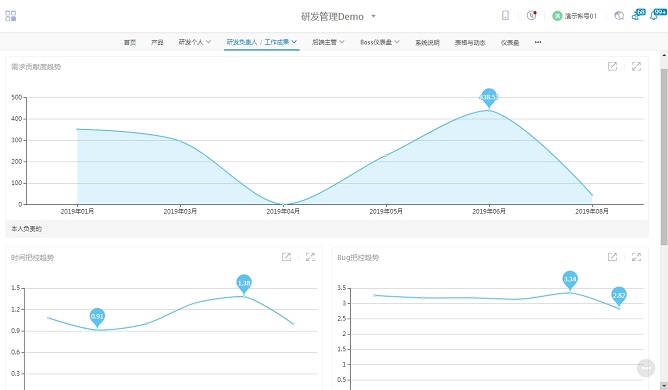Open the 研发管理Demo title dropdown arrow
Screen dimensions: 668x390
tap(374, 16)
